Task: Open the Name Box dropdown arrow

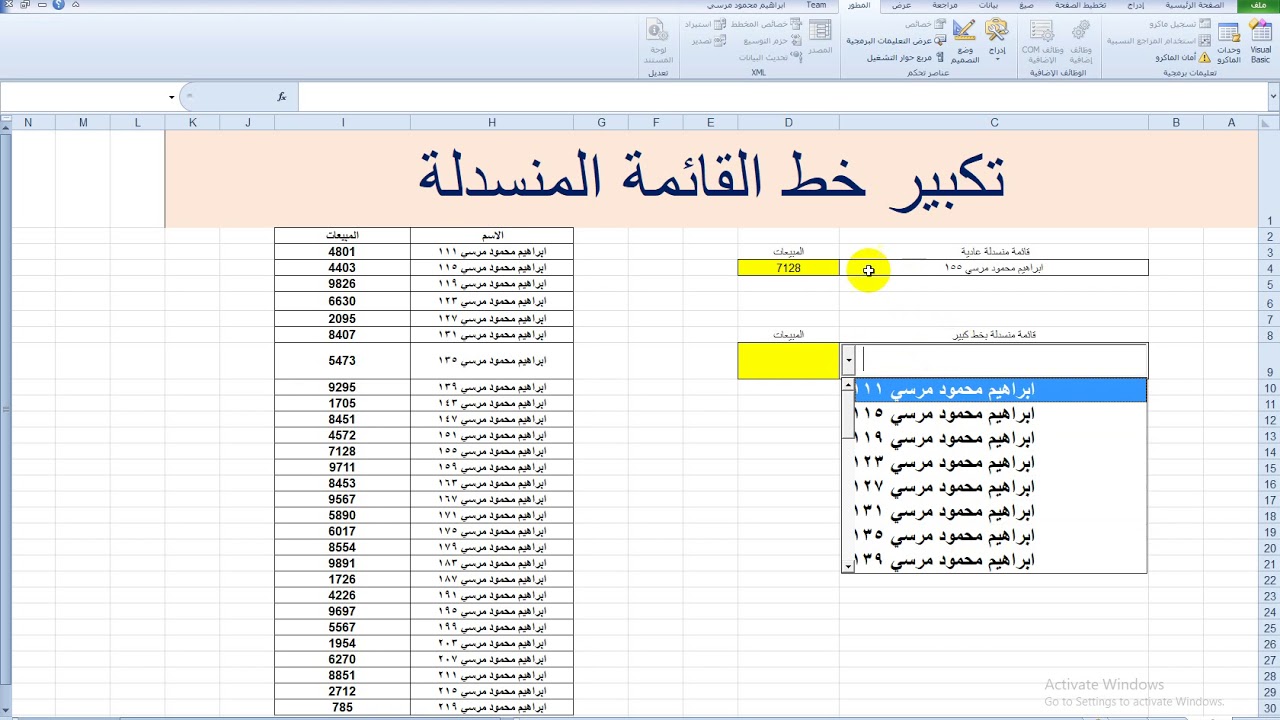Action: point(171,97)
